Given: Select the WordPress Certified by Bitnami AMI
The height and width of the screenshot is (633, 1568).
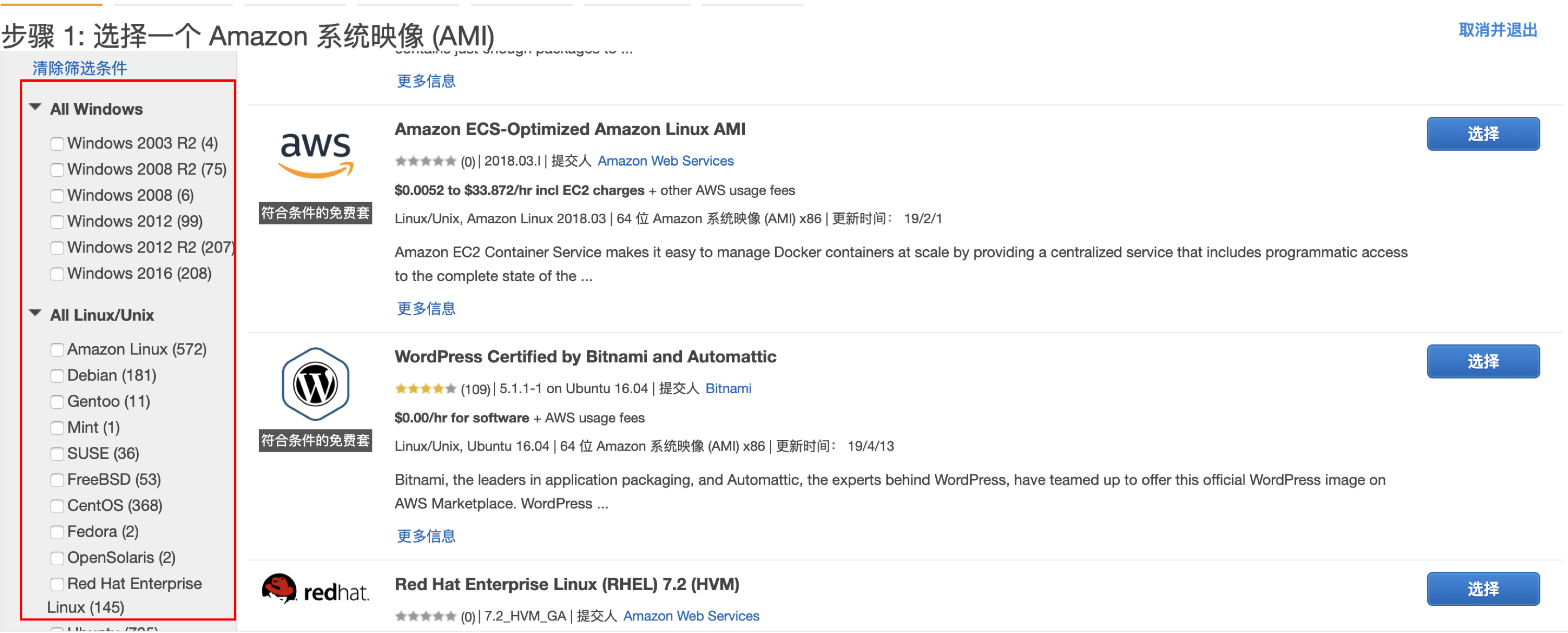Looking at the screenshot, I should point(1482,361).
